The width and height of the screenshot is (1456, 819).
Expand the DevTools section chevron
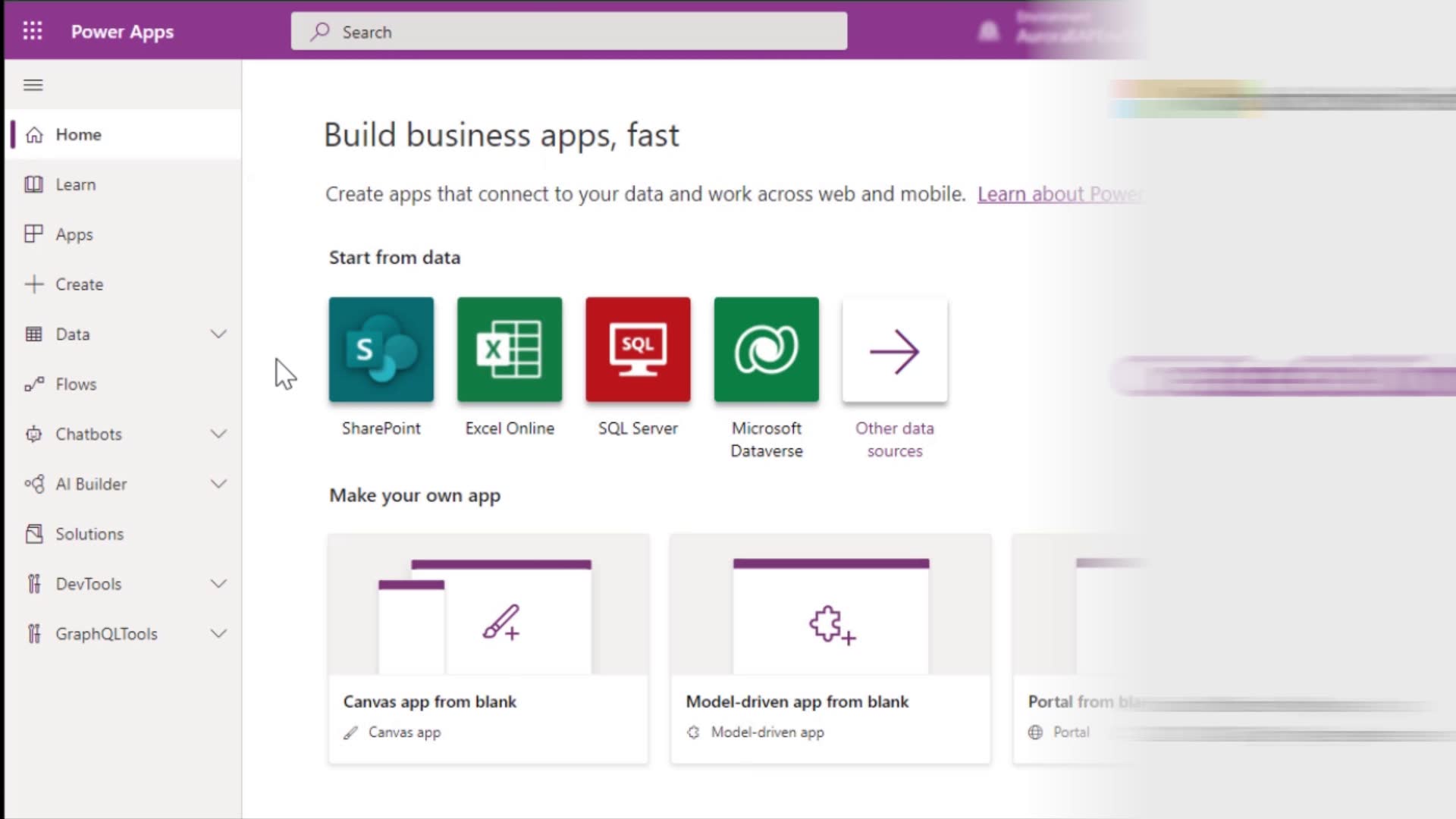218,584
